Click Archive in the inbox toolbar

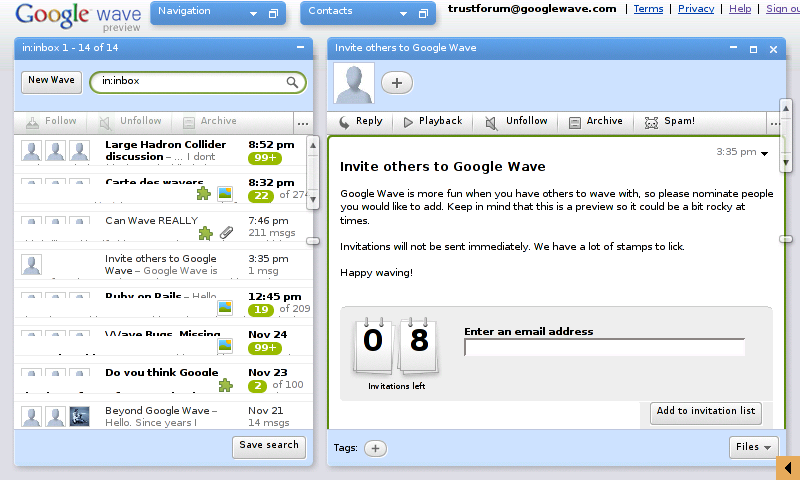[x=210, y=121]
